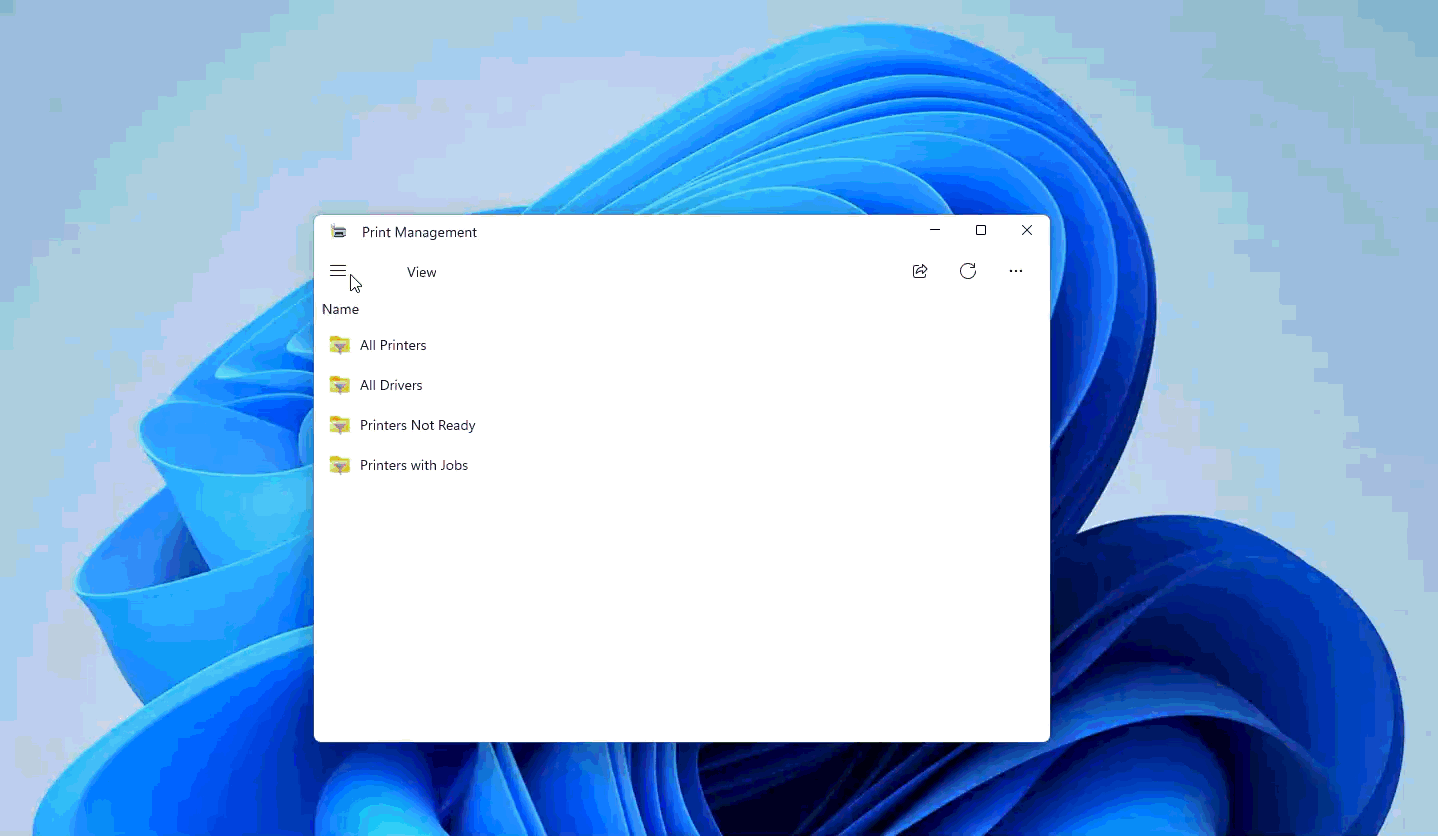Screen dimensions: 1438x836
Task: Minimize the Print Management window
Action: 935,230
